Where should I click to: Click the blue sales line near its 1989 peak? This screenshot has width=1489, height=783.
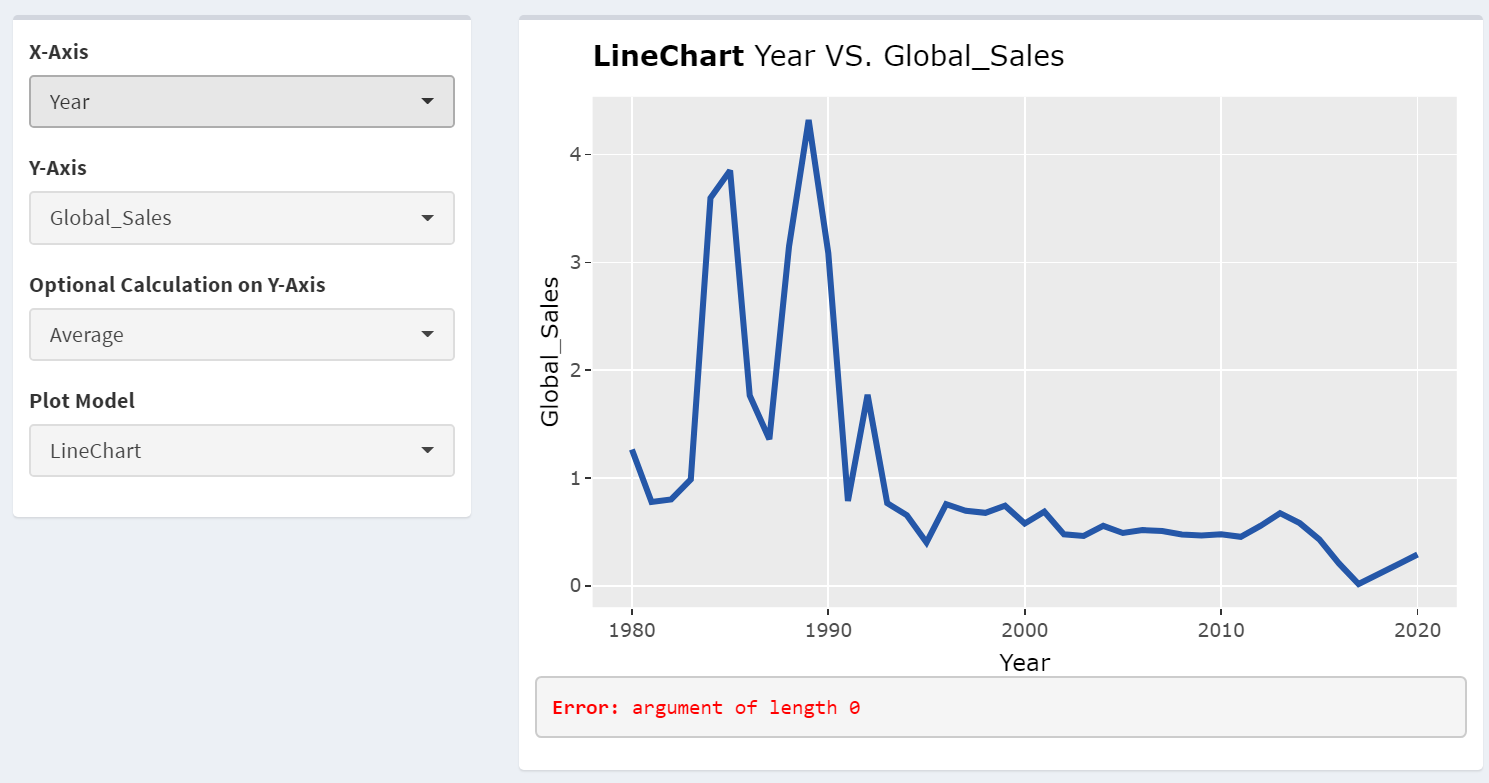pyautogui.click(x=808, y=123)
